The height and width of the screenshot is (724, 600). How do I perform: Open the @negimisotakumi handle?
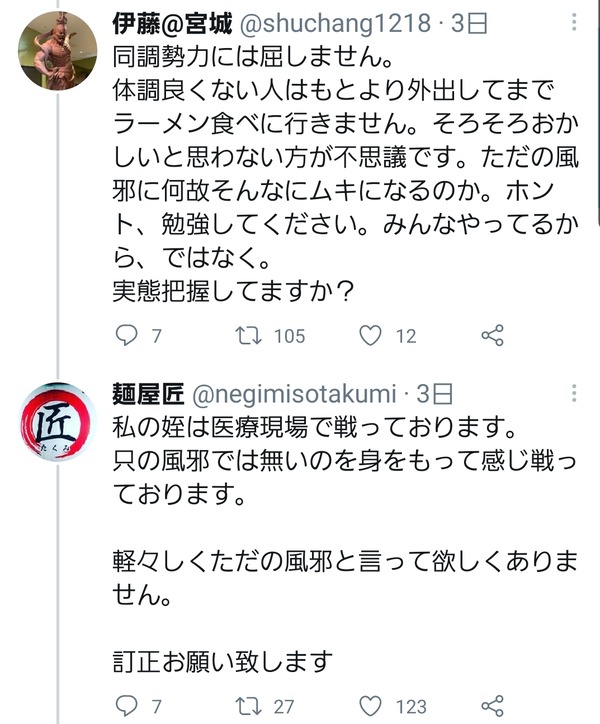pos(294,394)
